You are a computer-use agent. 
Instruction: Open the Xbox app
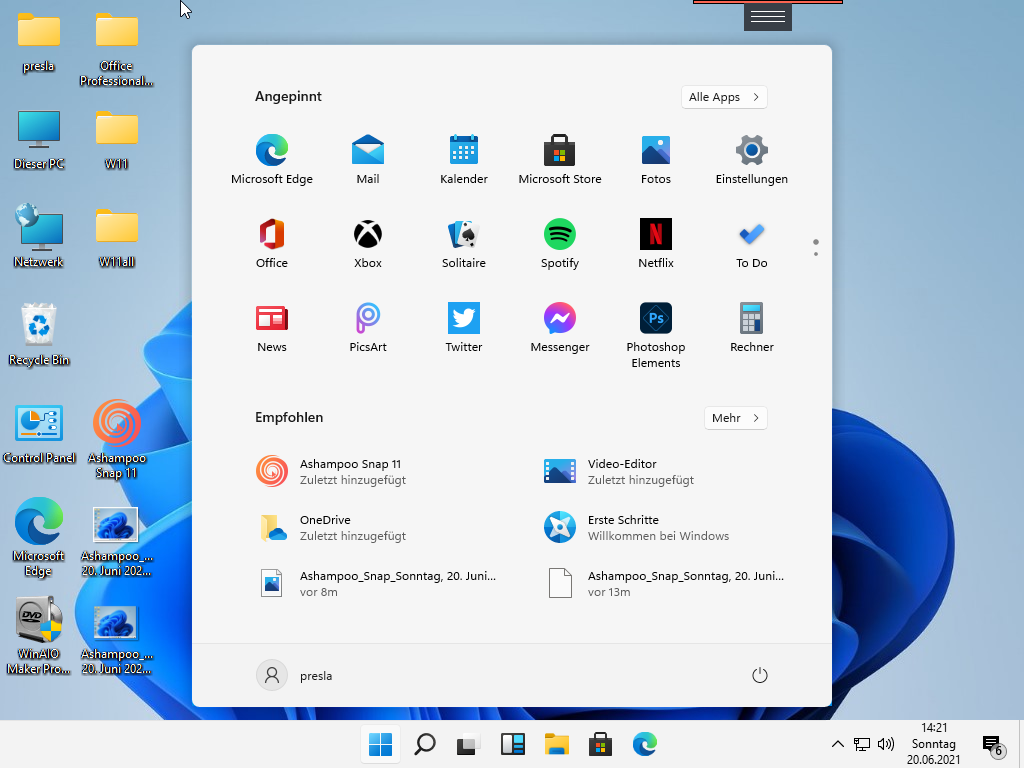tap(368, 244)
